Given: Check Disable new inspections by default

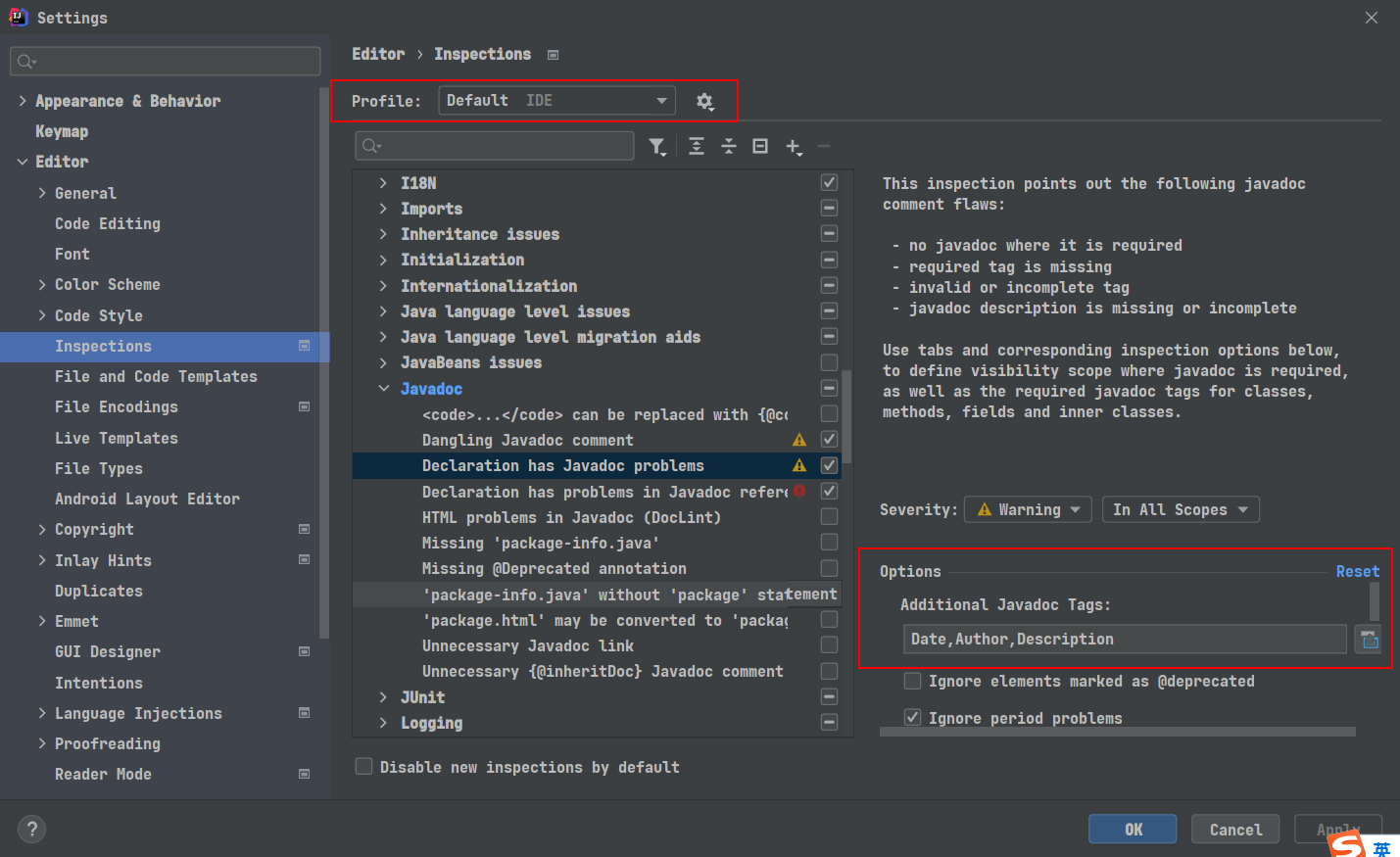Looking at the screenshot, I should 363,766.
